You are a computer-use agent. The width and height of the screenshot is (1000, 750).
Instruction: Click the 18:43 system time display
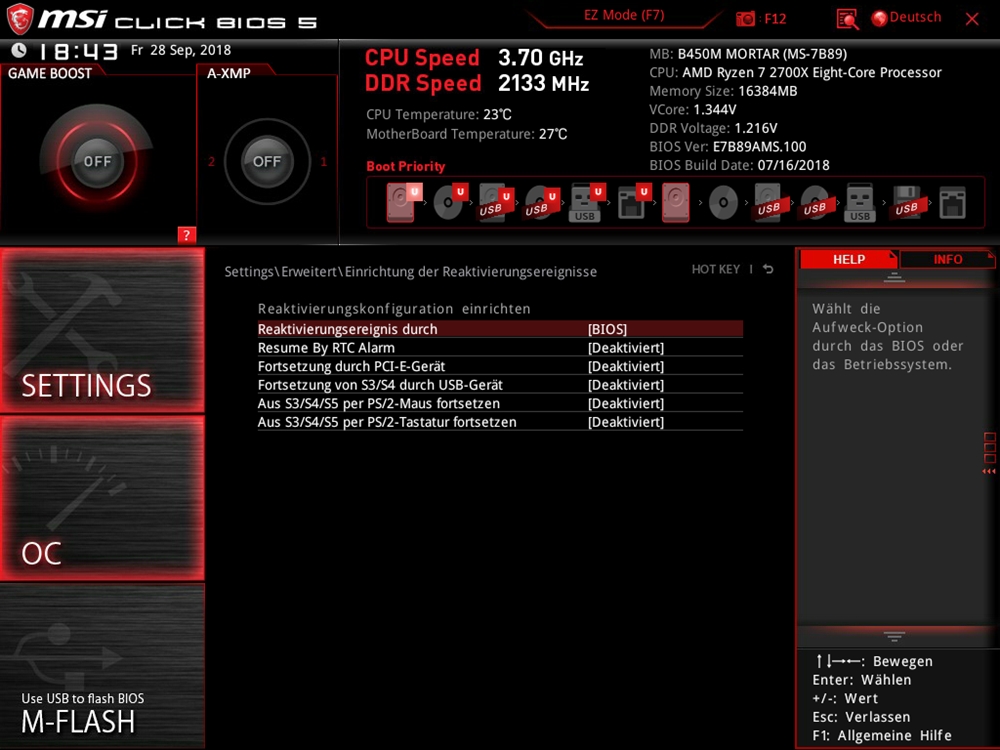[78, 51]
